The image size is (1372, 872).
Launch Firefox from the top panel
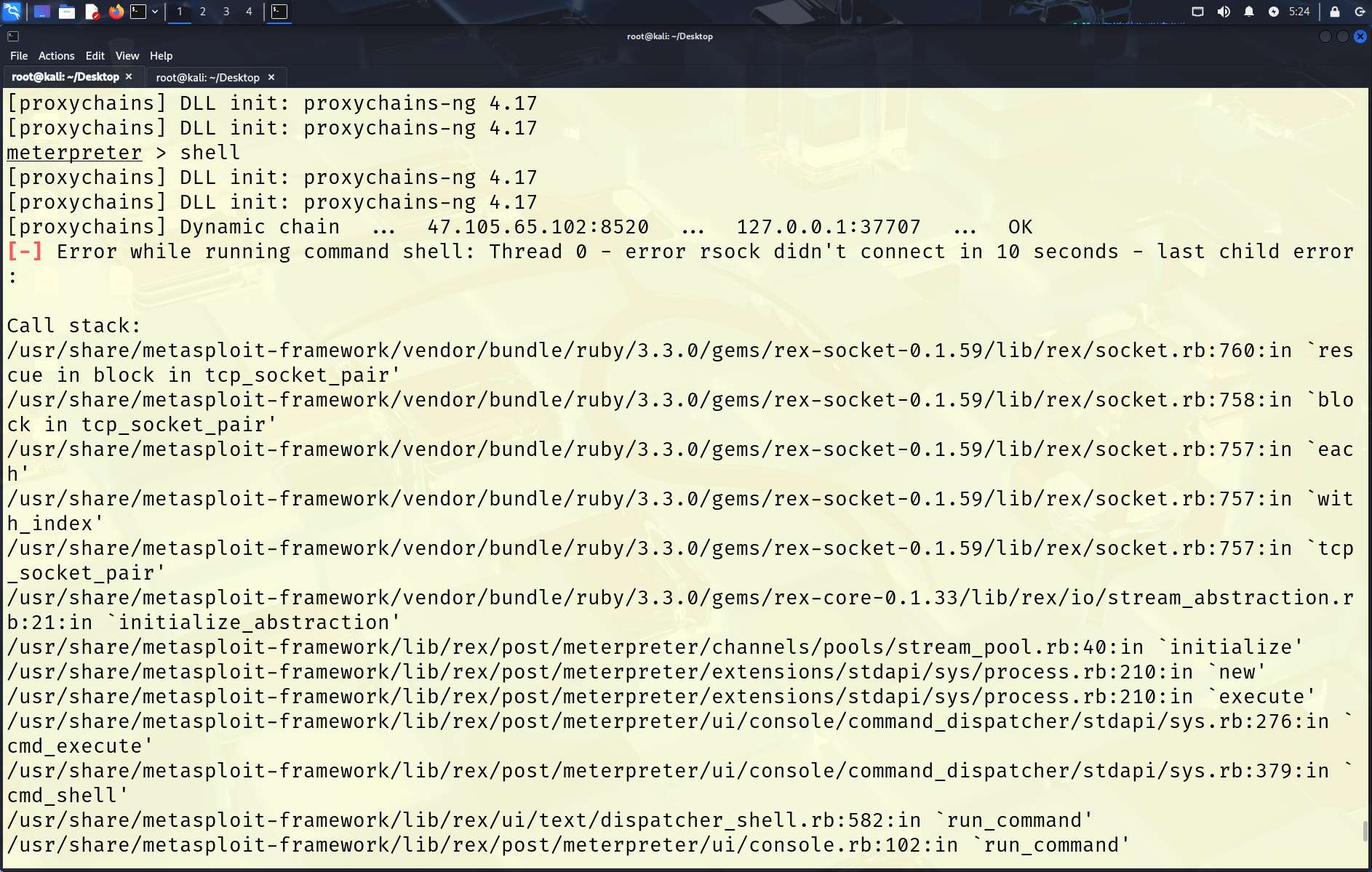pos(116,12)
